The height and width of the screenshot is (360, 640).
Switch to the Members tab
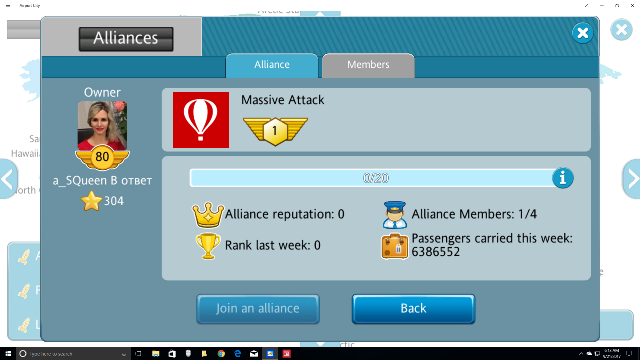368,65
